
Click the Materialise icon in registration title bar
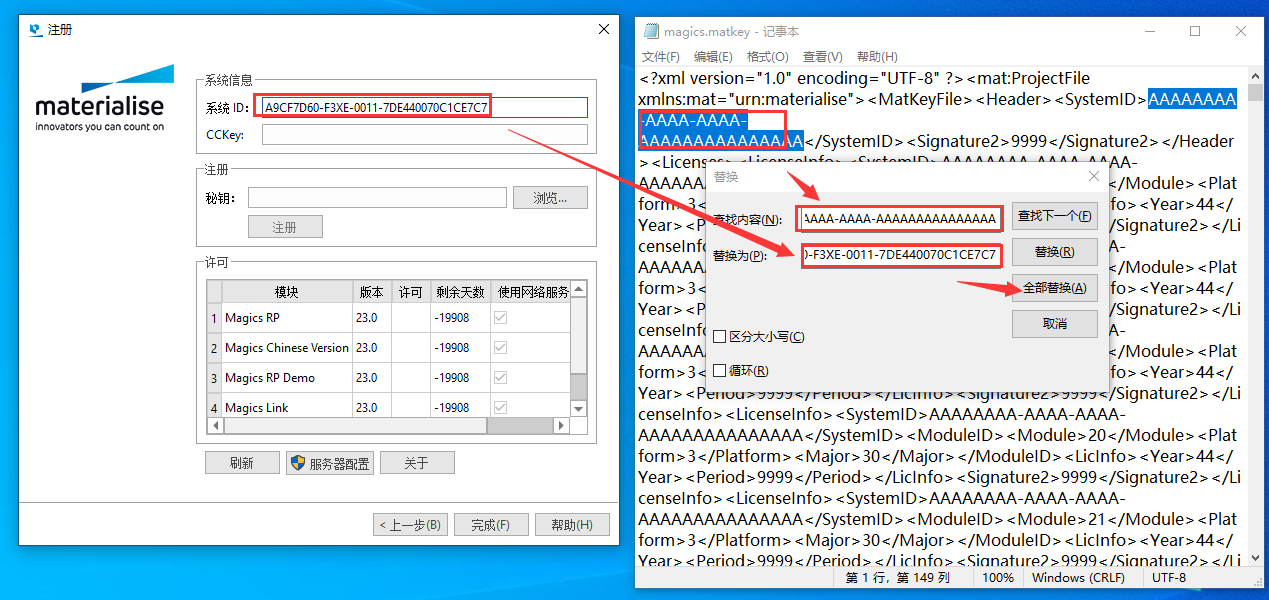point(36,30)
